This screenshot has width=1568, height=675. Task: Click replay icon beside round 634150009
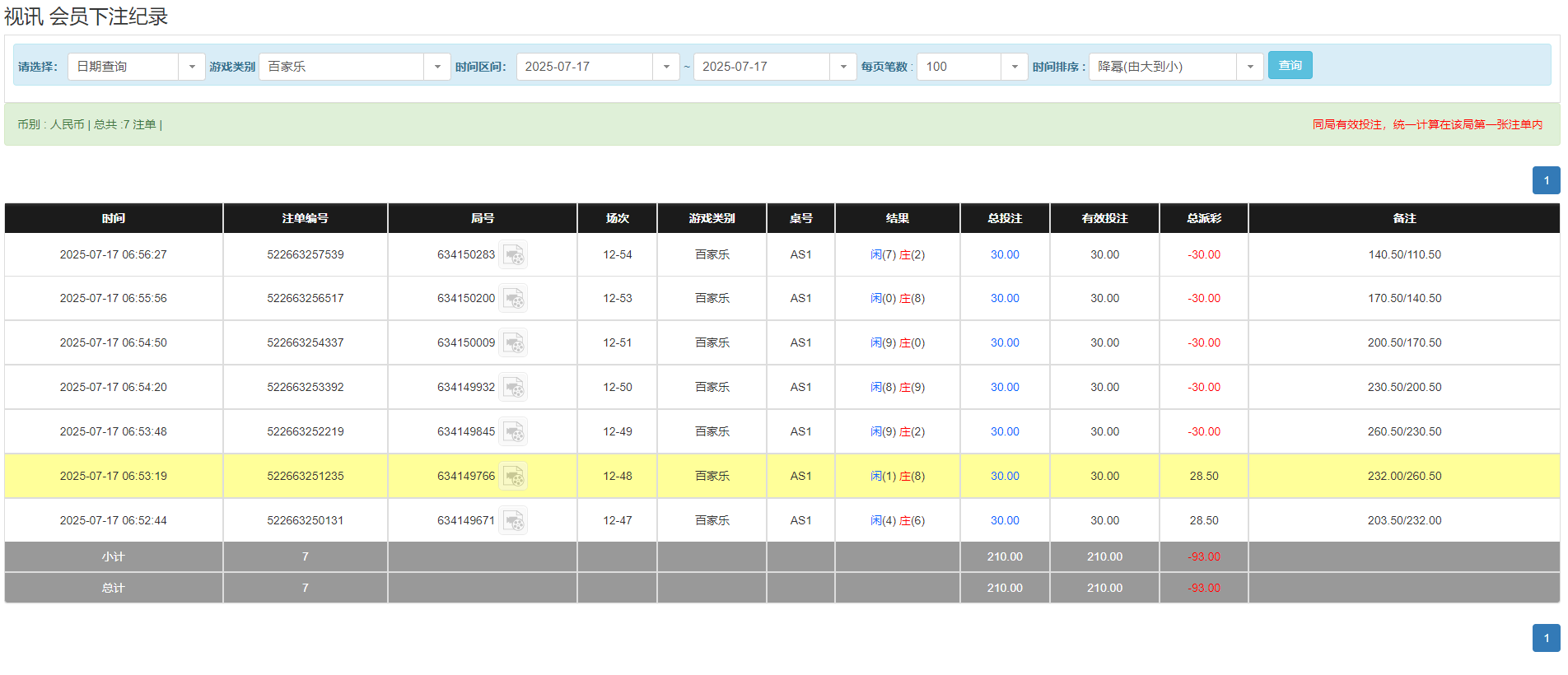point(513,343)
